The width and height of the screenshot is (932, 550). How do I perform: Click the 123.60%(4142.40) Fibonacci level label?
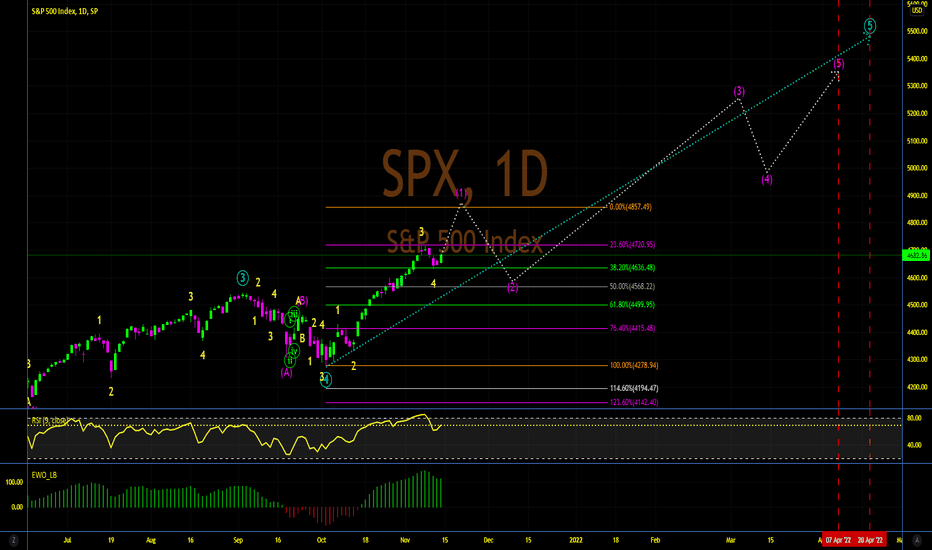pos(634,403)
